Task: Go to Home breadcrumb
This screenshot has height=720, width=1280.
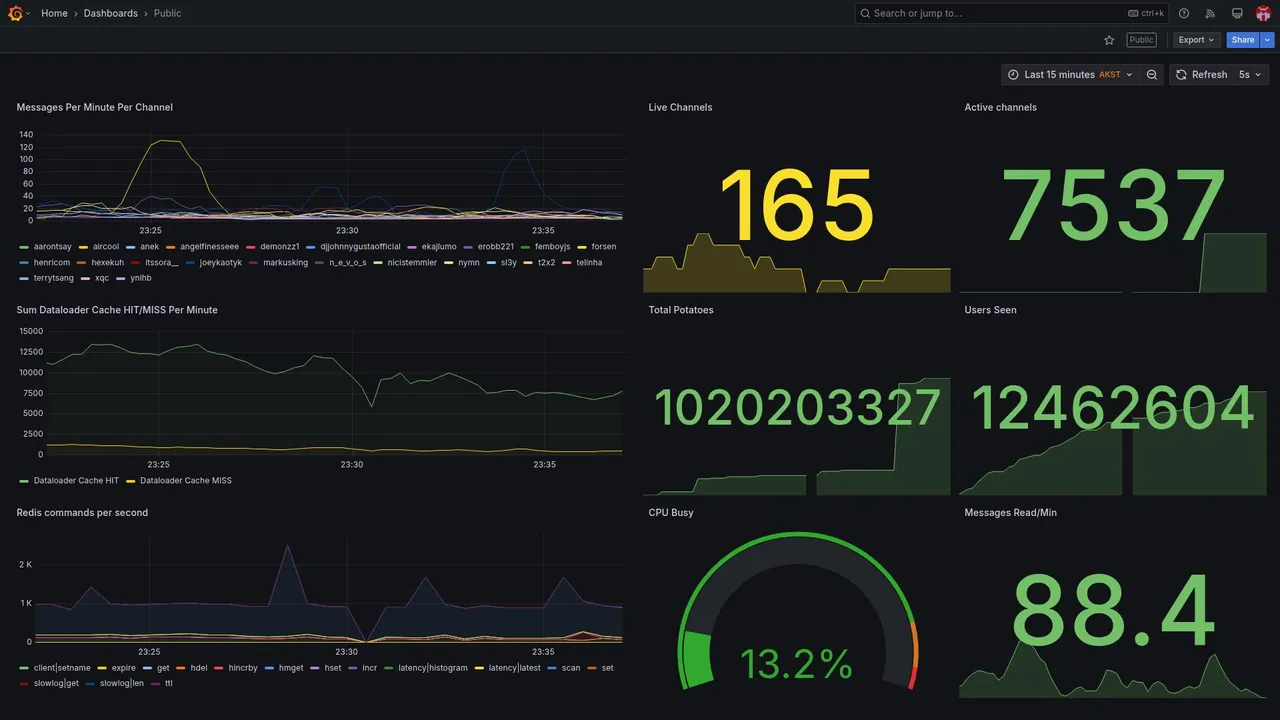Action: click(54, 13)
